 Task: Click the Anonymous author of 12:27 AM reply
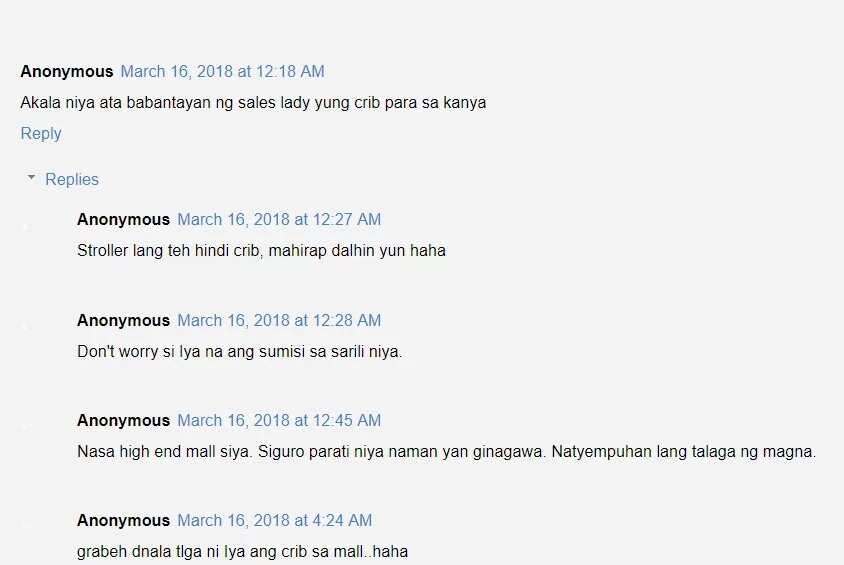coord(123,220)
